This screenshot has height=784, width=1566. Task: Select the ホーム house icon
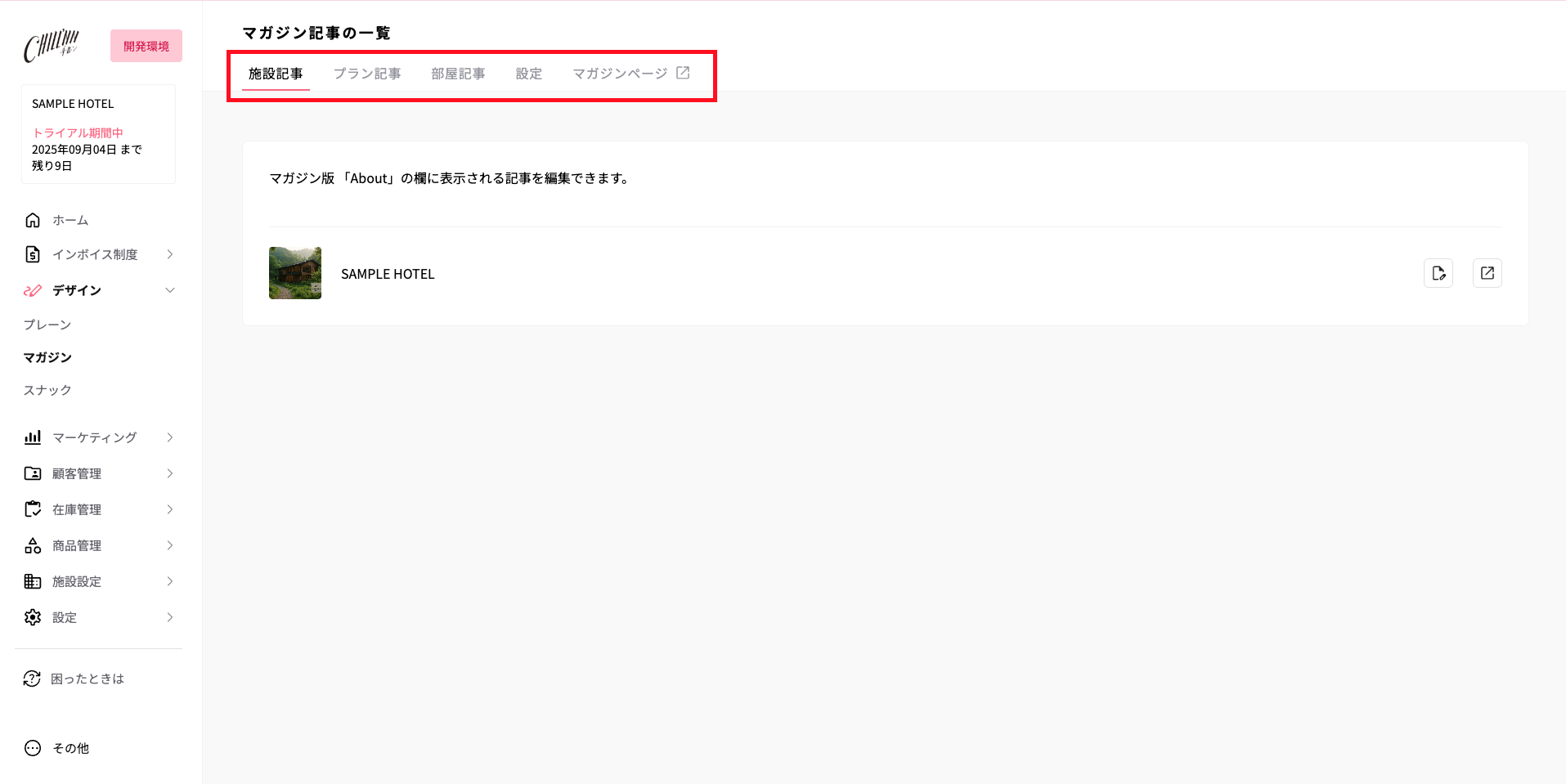click(x=32, y=219)
